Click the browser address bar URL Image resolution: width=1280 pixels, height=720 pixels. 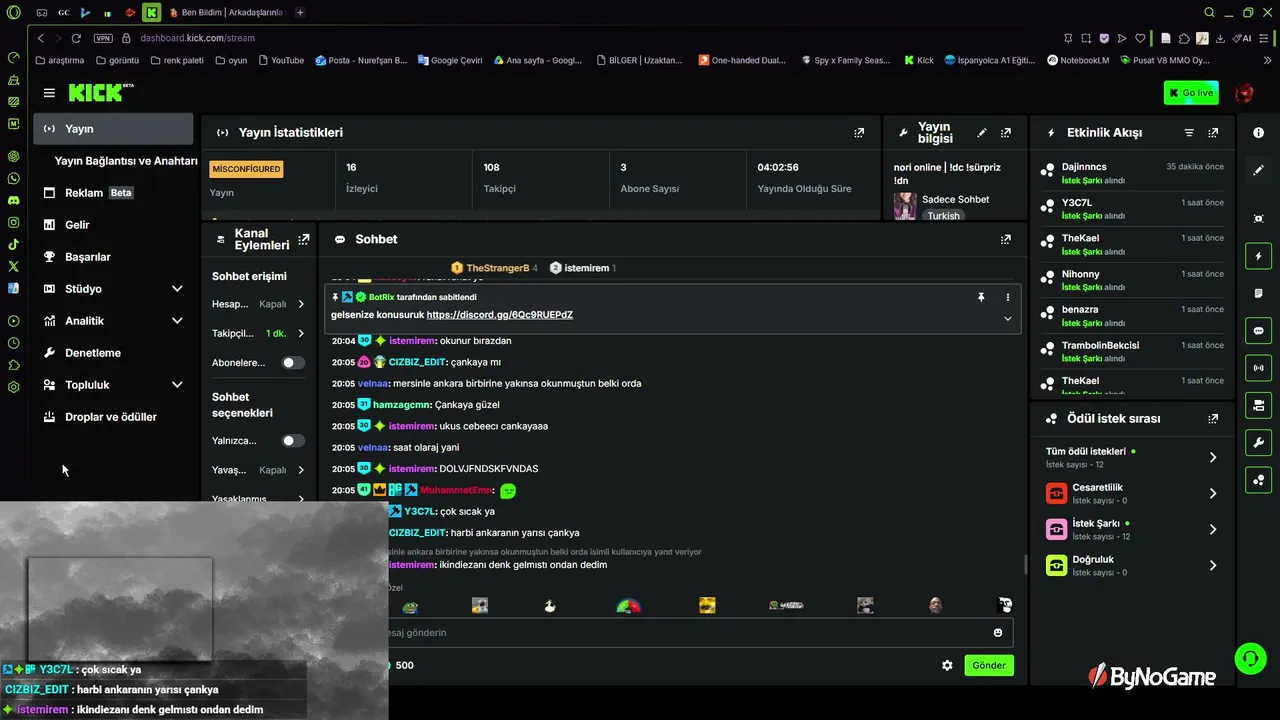(198, 38)
